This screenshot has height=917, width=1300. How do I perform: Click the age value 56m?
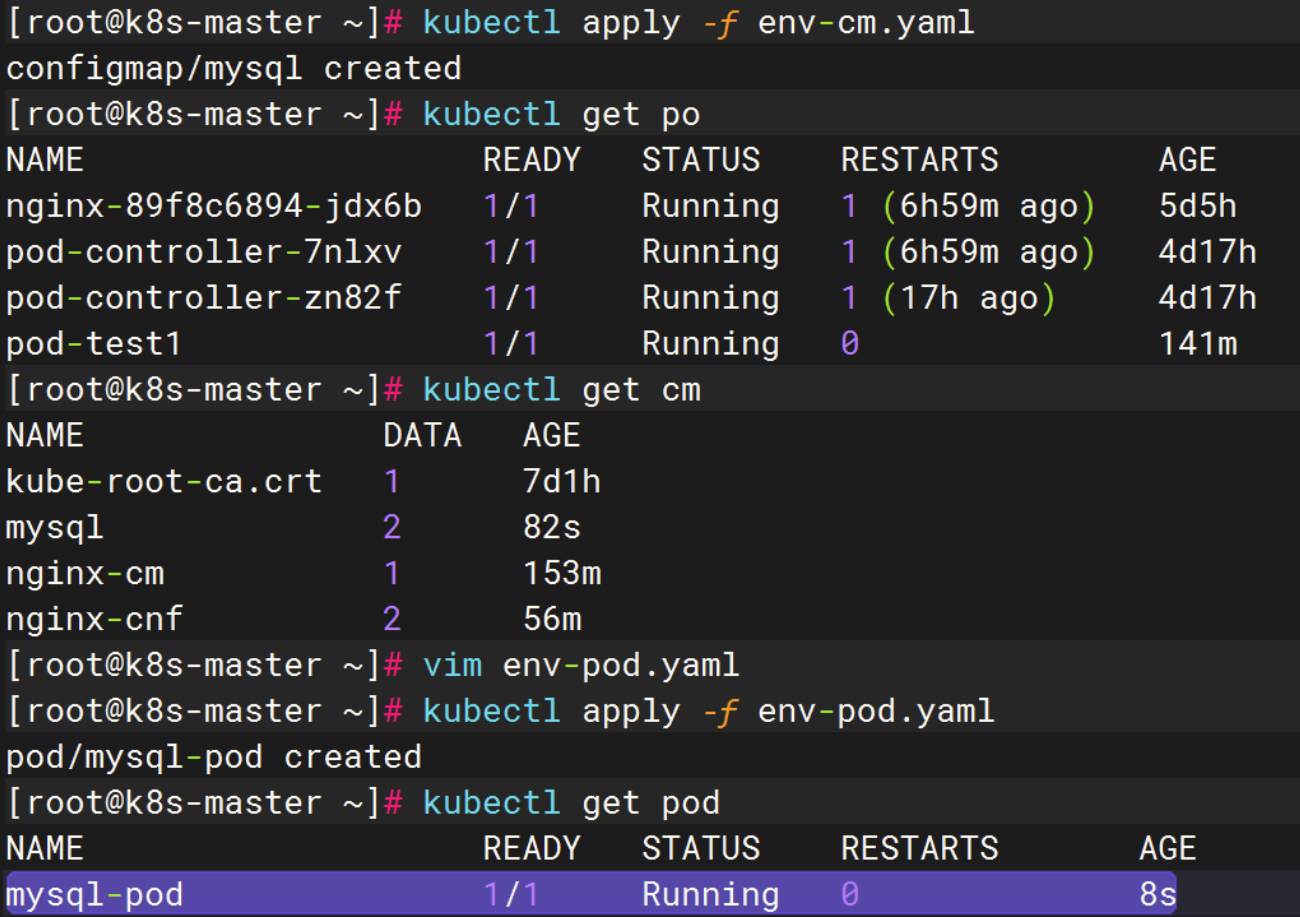coord(552,620)
